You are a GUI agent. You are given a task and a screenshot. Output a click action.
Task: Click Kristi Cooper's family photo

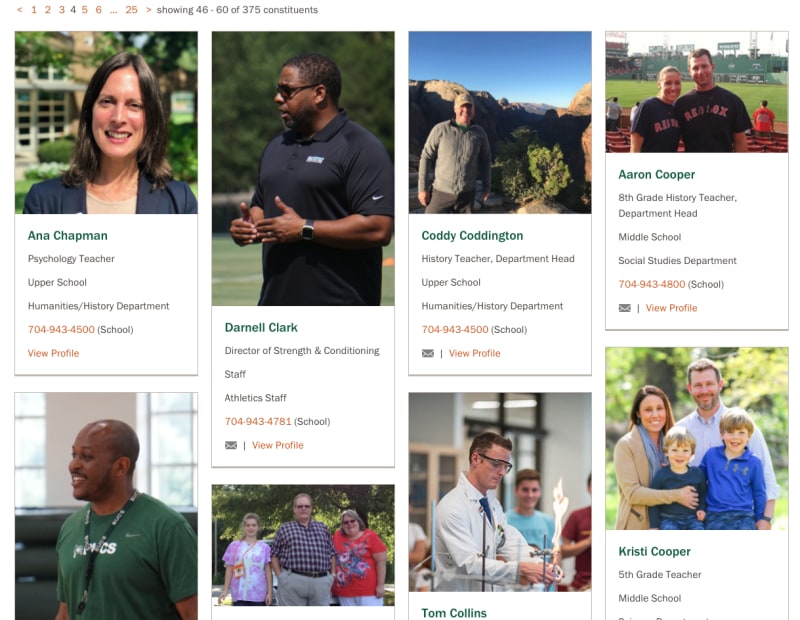697,438
